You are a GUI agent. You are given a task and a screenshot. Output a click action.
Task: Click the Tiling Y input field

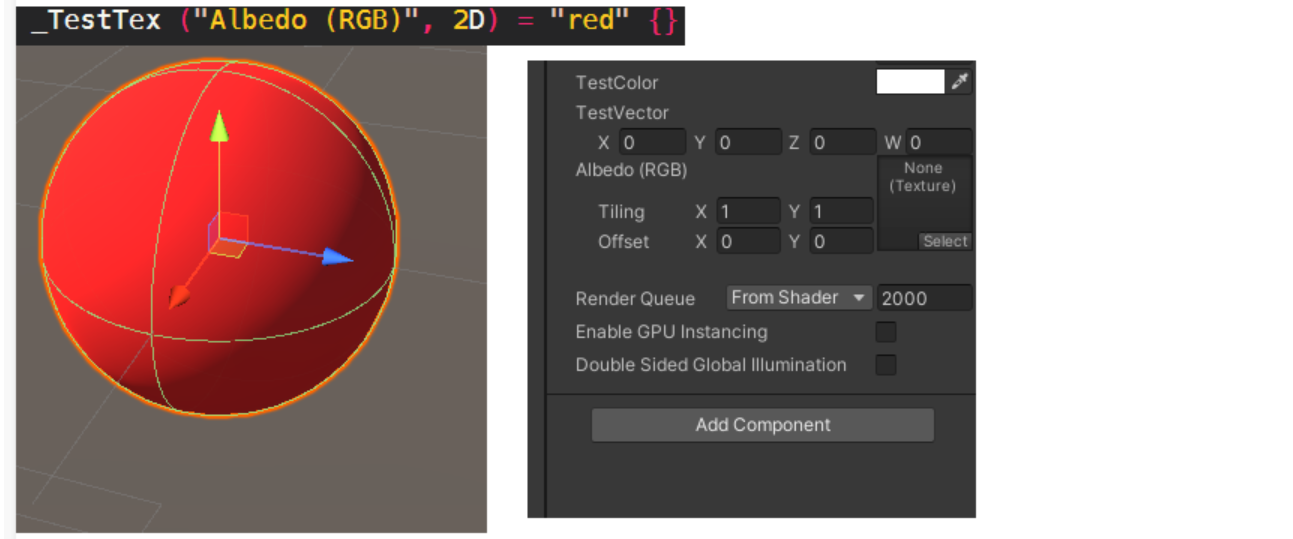842,212
